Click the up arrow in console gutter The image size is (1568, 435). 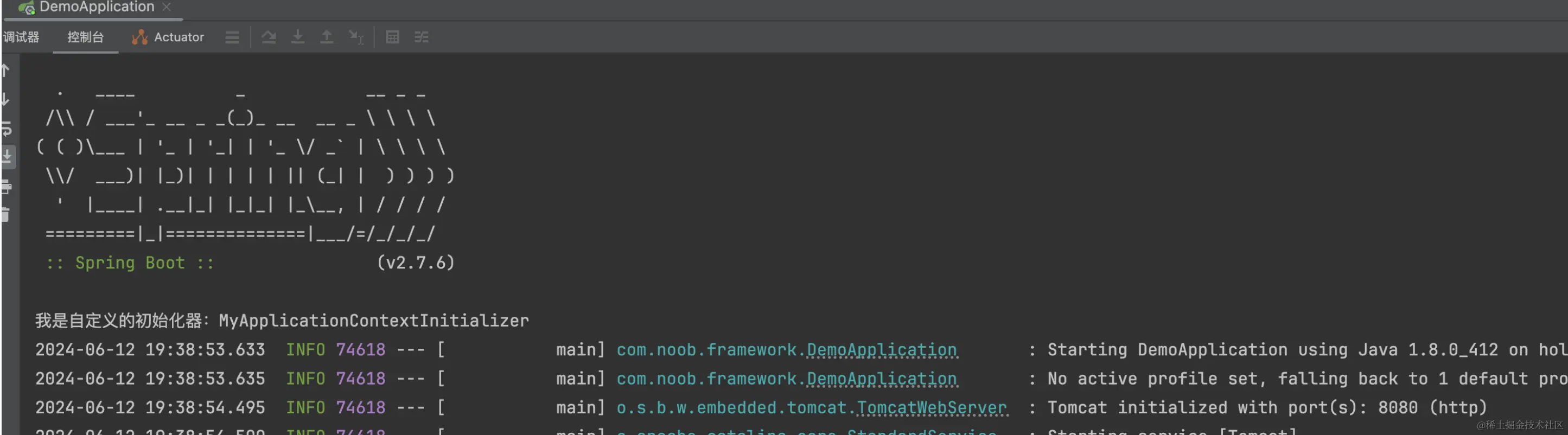pyautogui.click(x=5, y=71)
